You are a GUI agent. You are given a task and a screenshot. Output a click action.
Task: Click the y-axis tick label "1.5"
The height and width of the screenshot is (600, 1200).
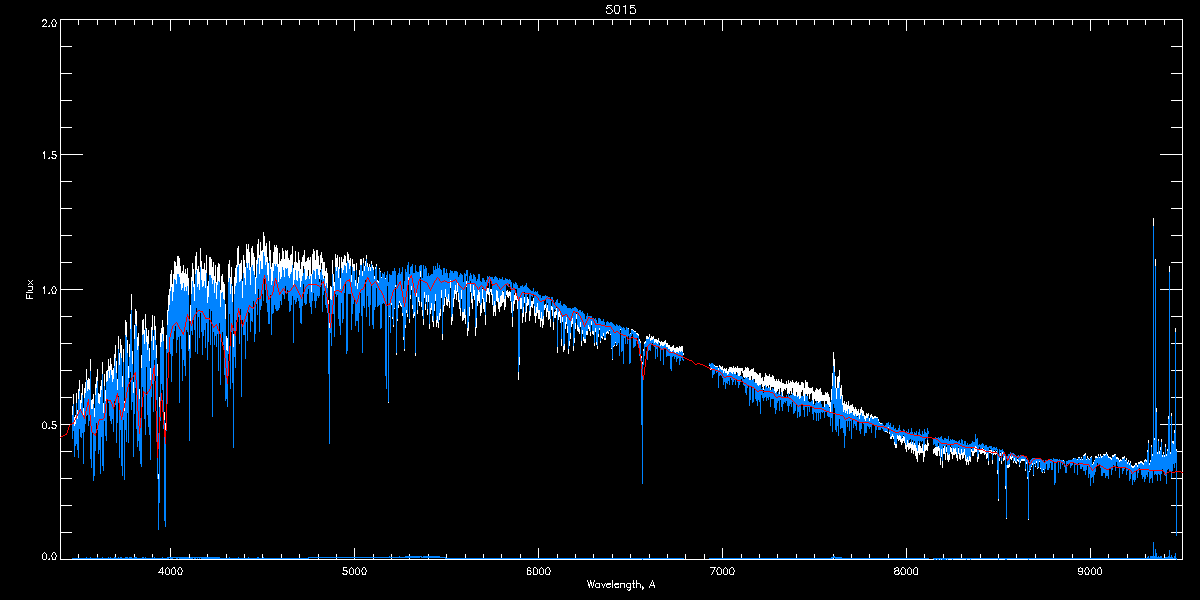click(x=47, y=156)
